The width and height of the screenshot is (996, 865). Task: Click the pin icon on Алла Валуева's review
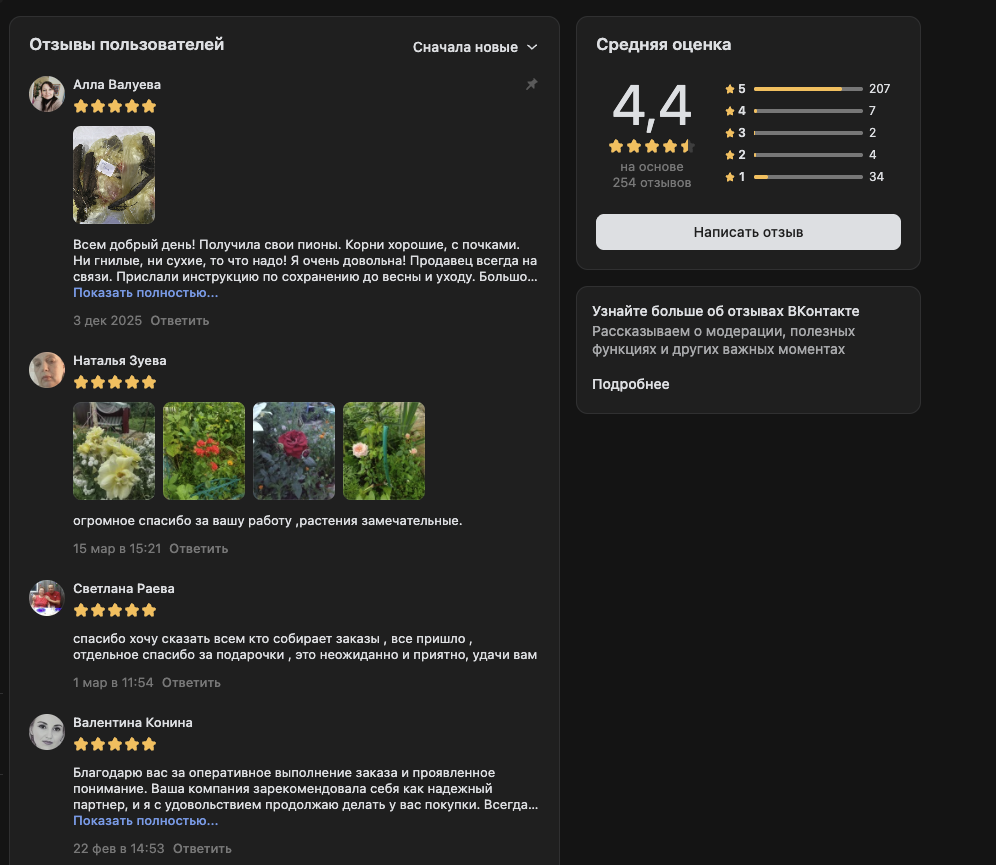(x=532, y=84)
